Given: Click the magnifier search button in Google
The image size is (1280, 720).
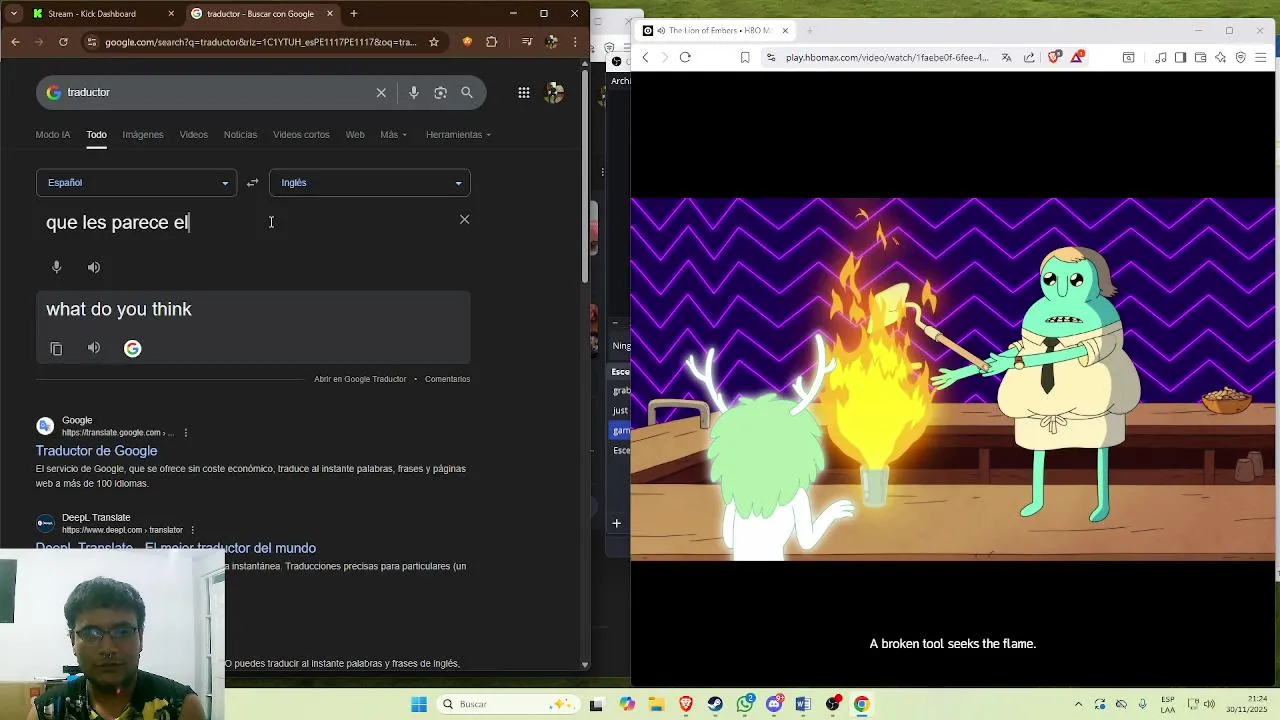Looking at the screenshot, I should click(x=467, y=93).
